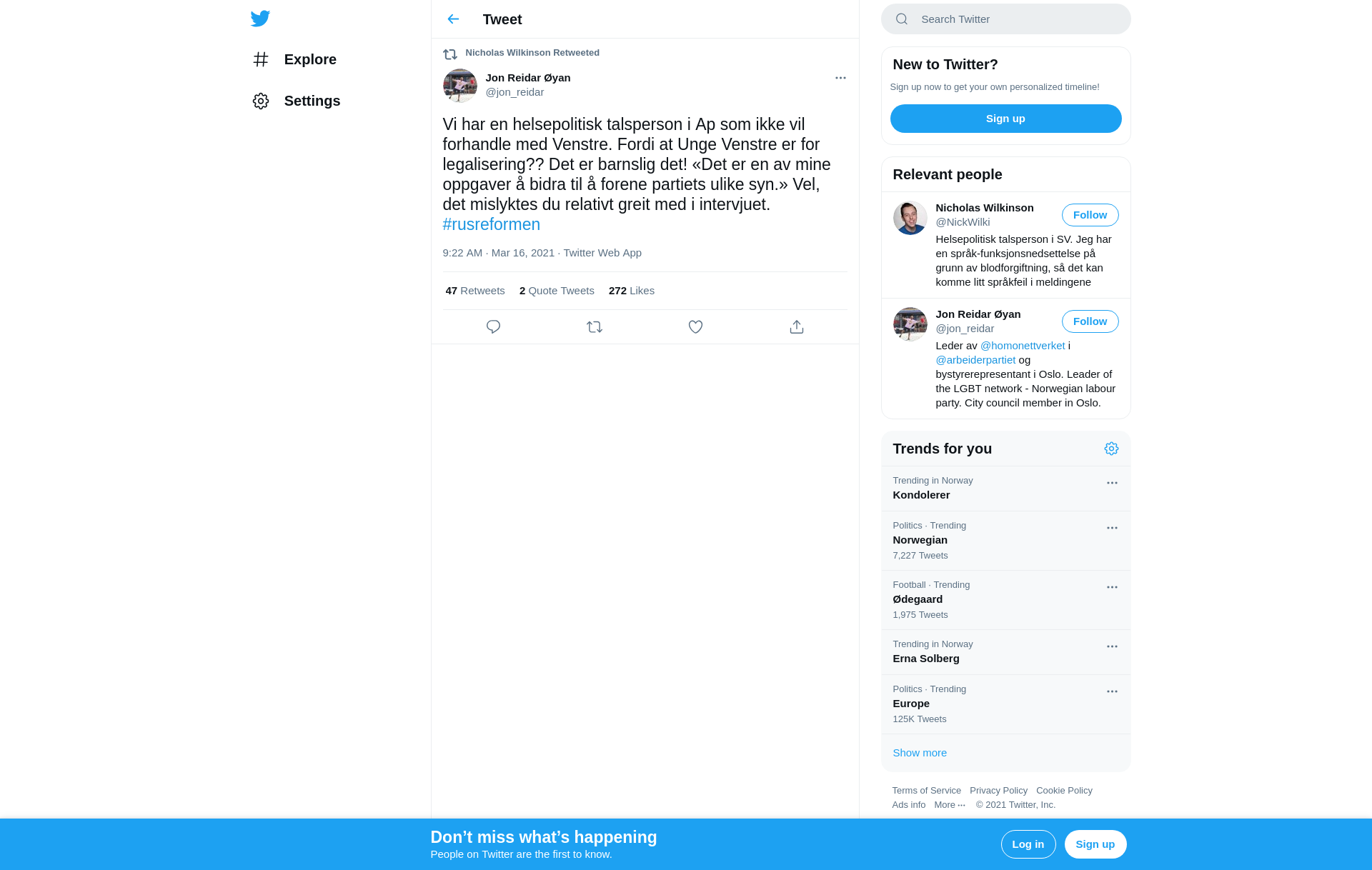Open more options for the Kondolerer trend
The image size is (1372, 870).
click(x=1112, y=483)
